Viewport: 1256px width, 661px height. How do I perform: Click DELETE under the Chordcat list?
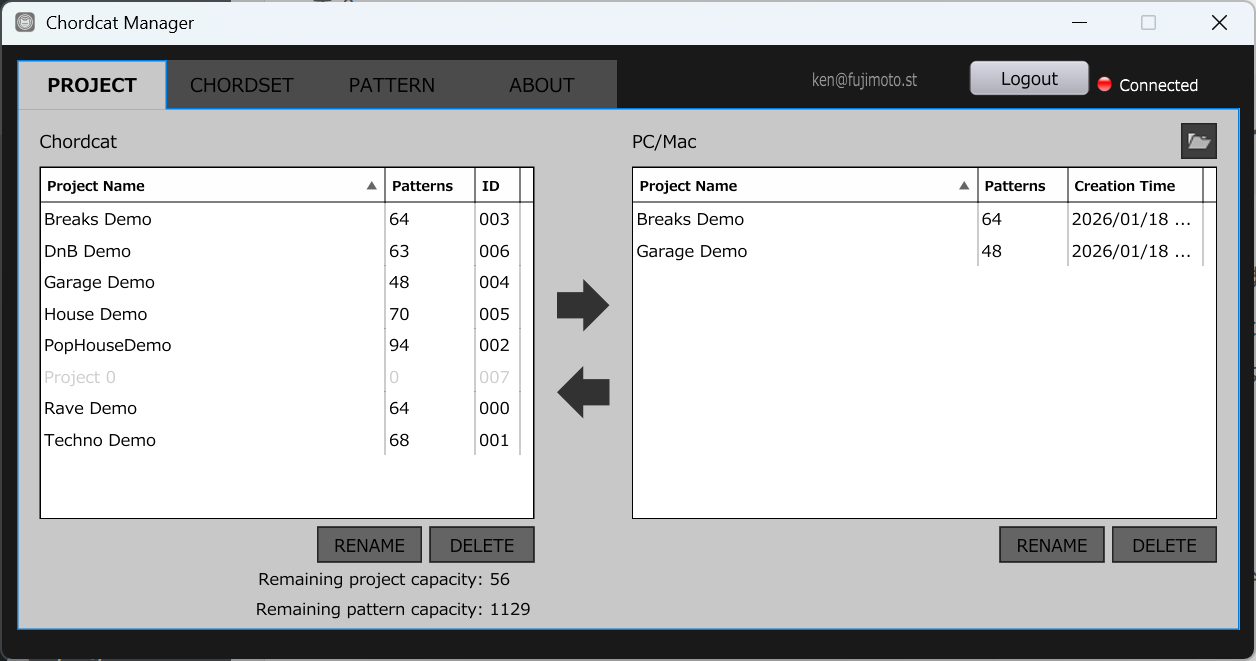tap(481, 545)
